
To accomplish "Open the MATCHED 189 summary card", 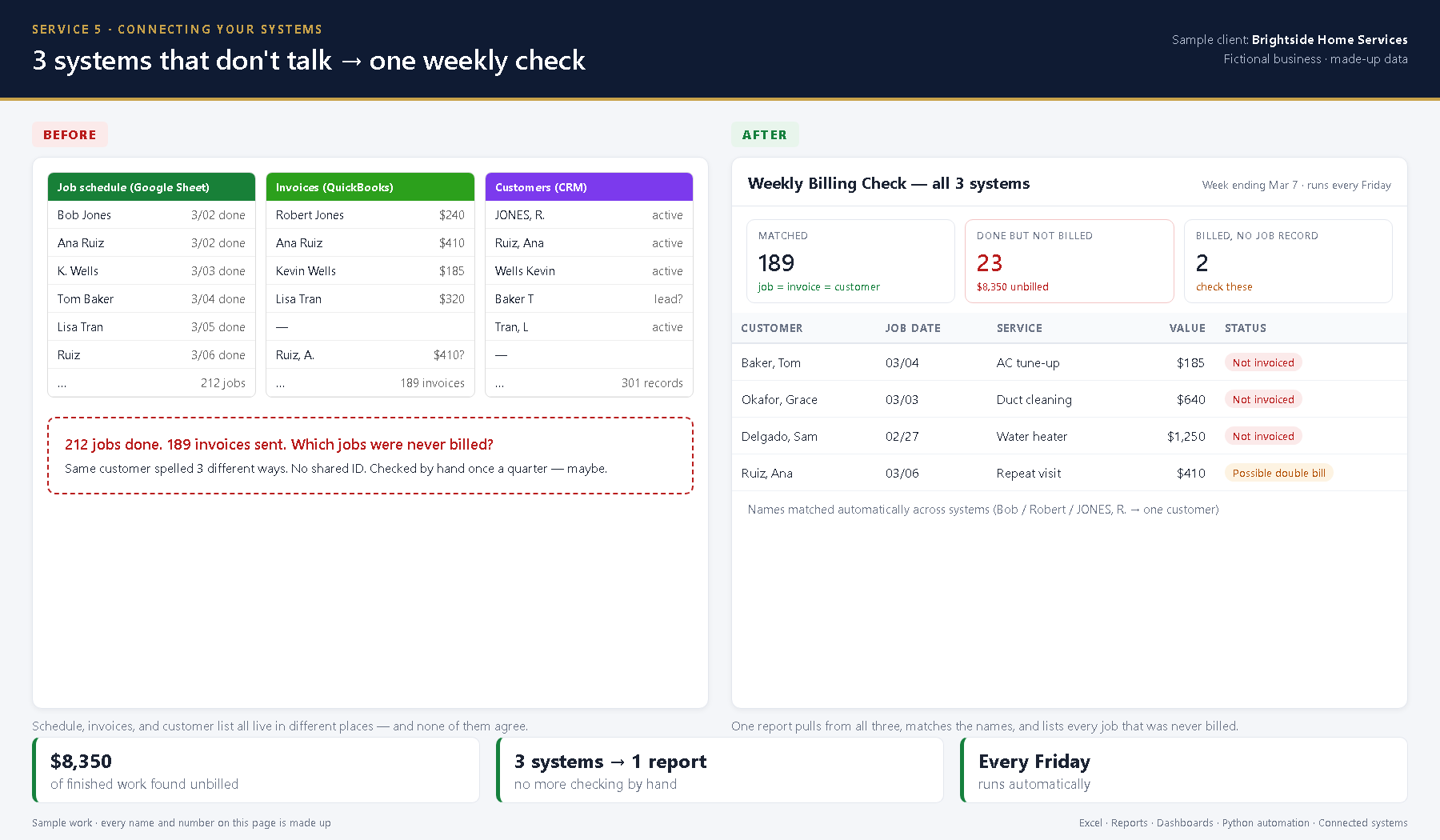I will click(850, 262).
